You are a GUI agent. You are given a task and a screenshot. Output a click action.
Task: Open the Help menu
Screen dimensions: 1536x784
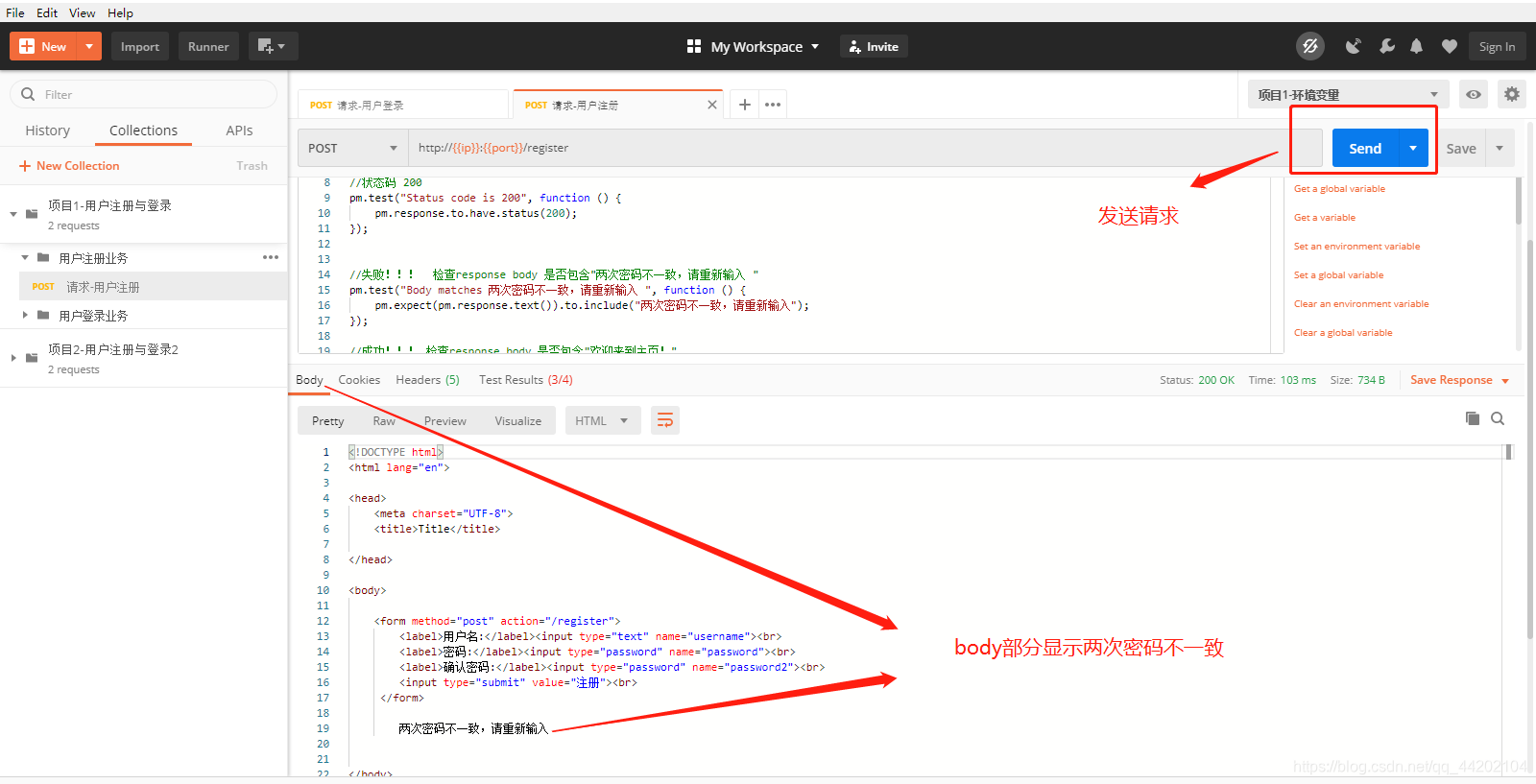click(x=120, y=12)
